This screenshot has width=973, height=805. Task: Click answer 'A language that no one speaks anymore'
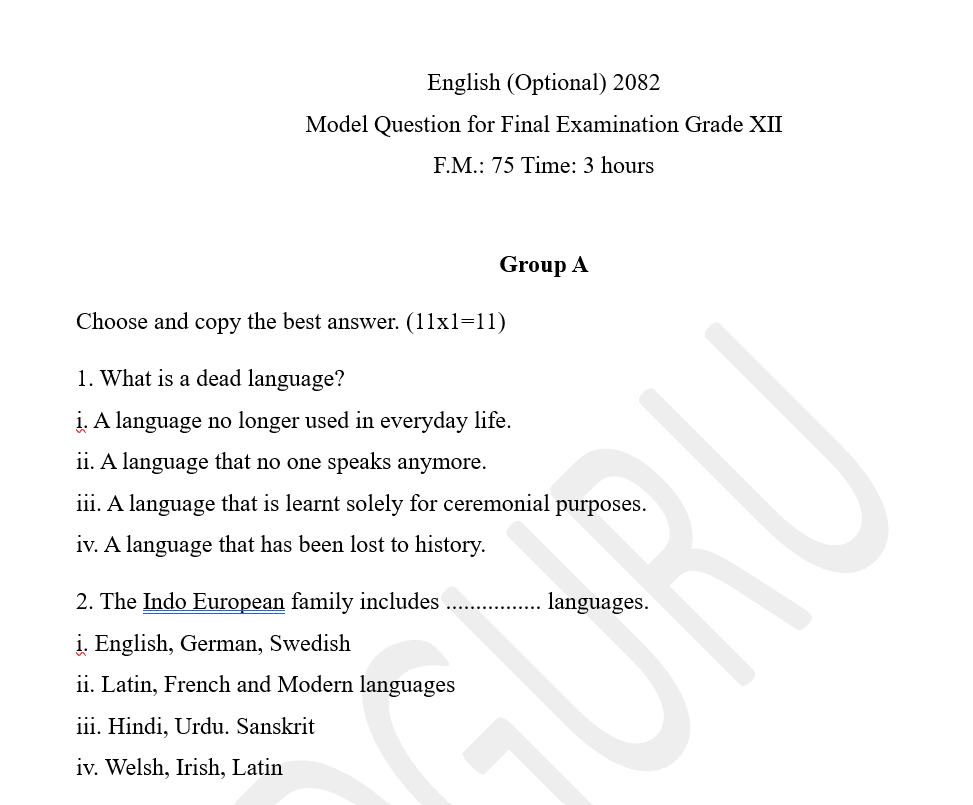point(292,462)
